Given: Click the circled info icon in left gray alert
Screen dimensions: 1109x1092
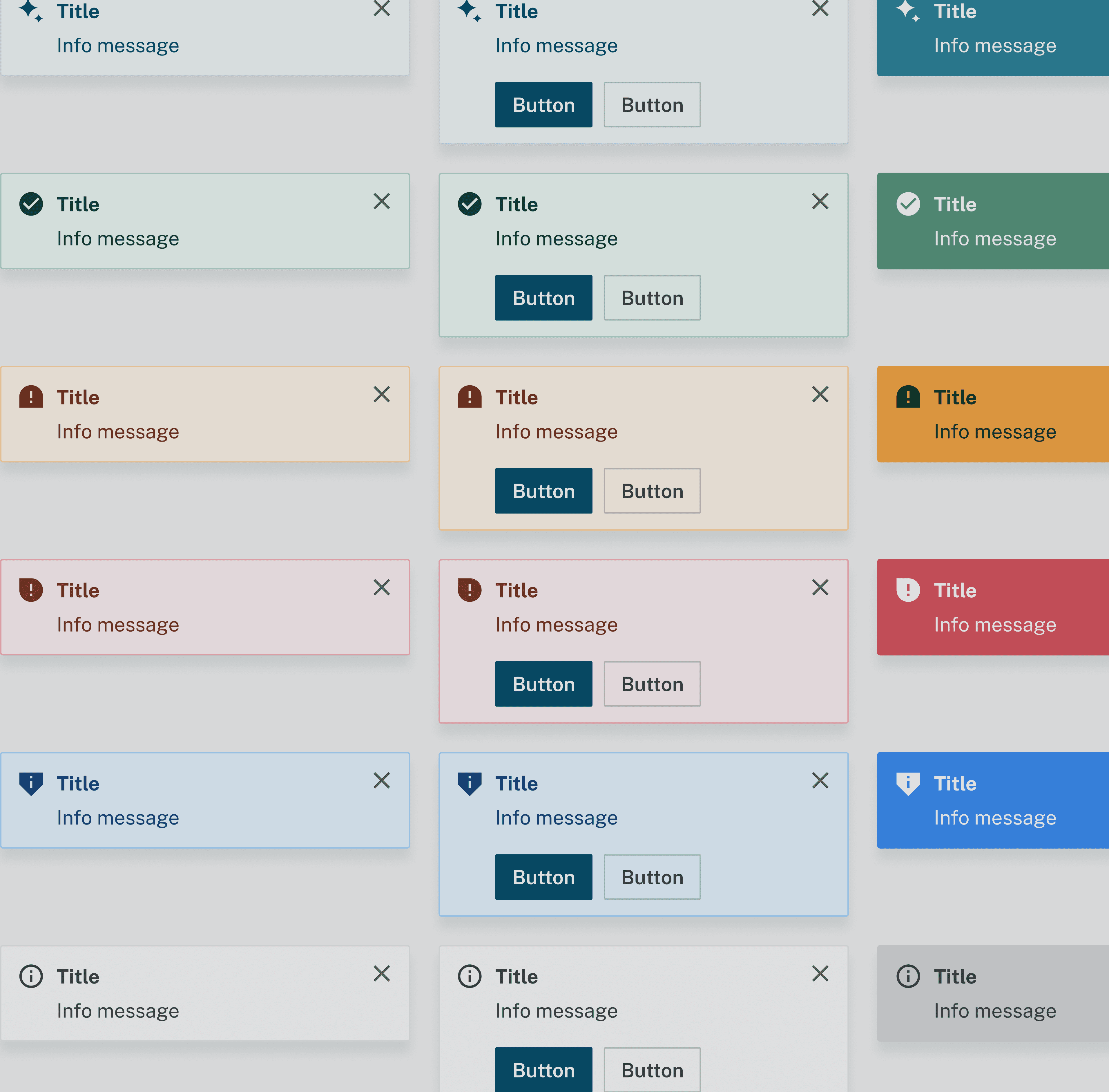Looking at the screenshot, I should [31, 976].
